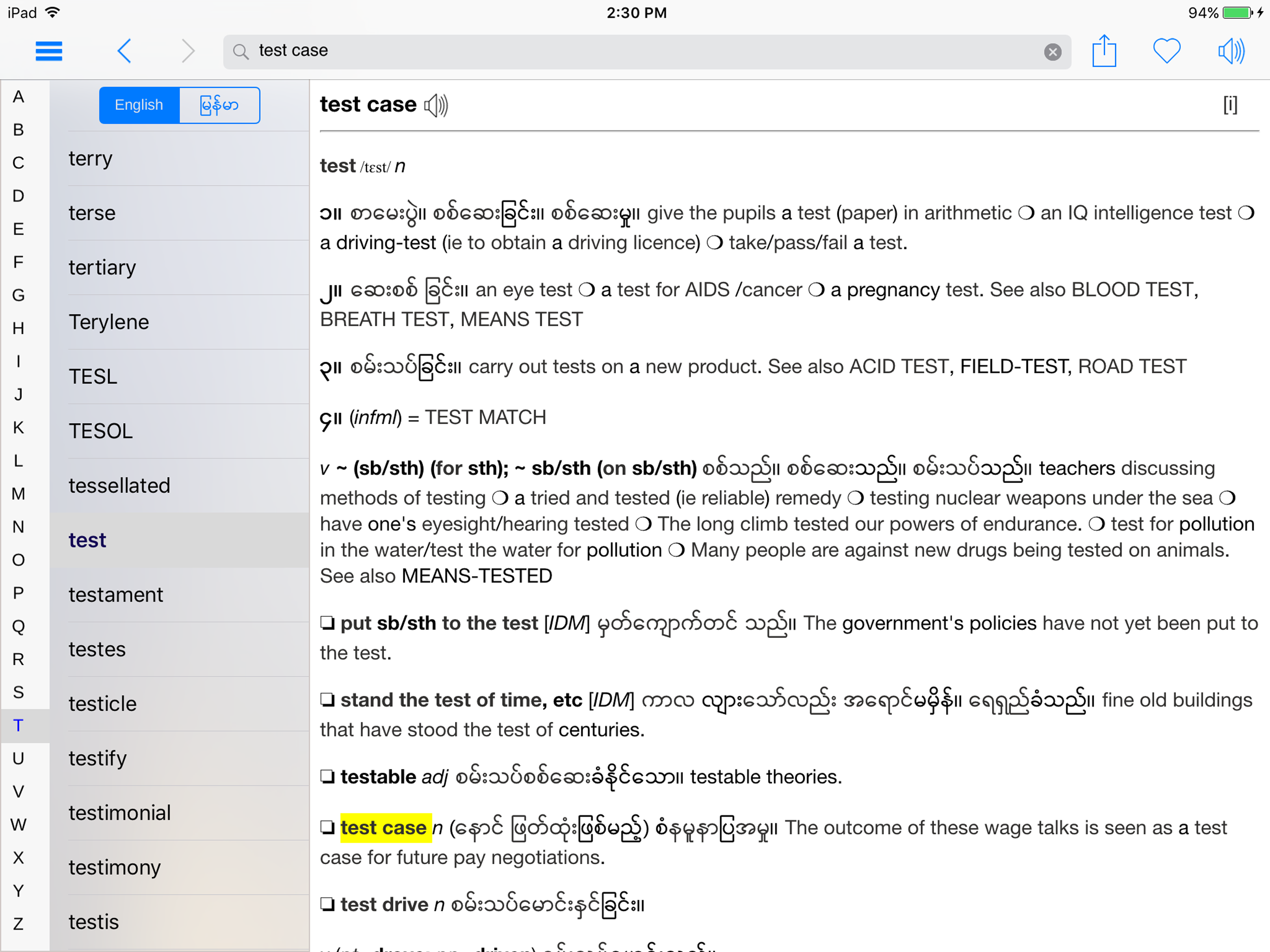Open the 'testimony' entry
This screenshot has height=952, width=1270.
point(115,867)
